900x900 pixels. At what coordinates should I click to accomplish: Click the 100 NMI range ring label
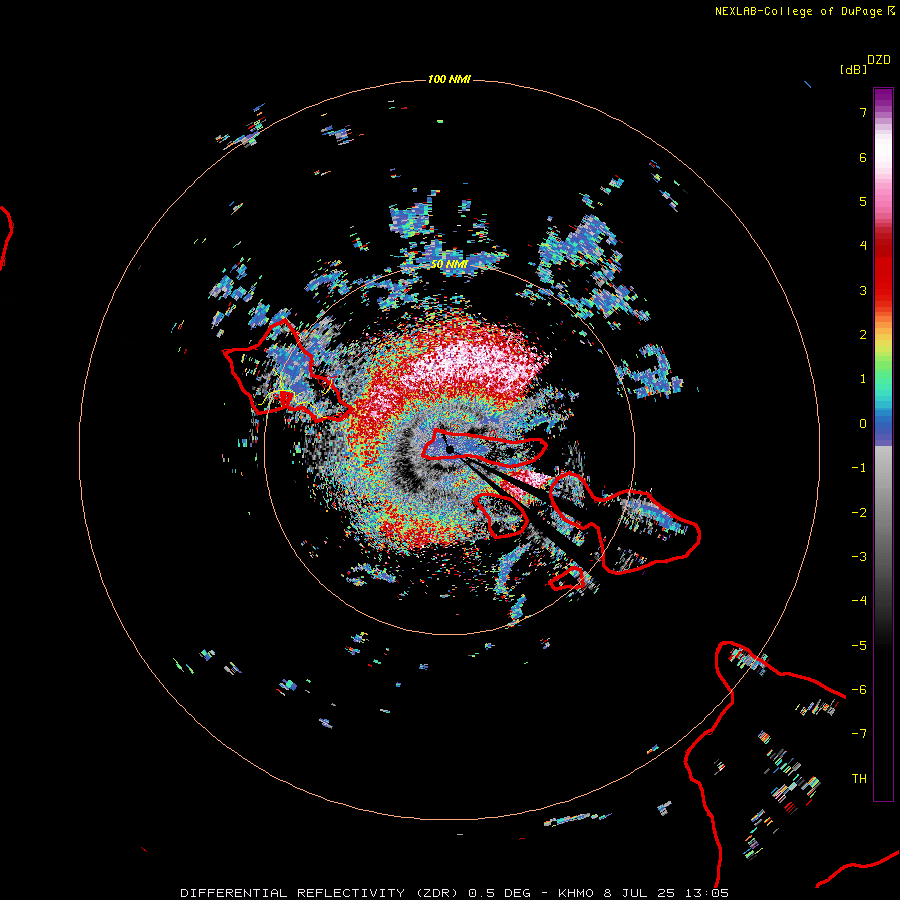tap(449, 79)
